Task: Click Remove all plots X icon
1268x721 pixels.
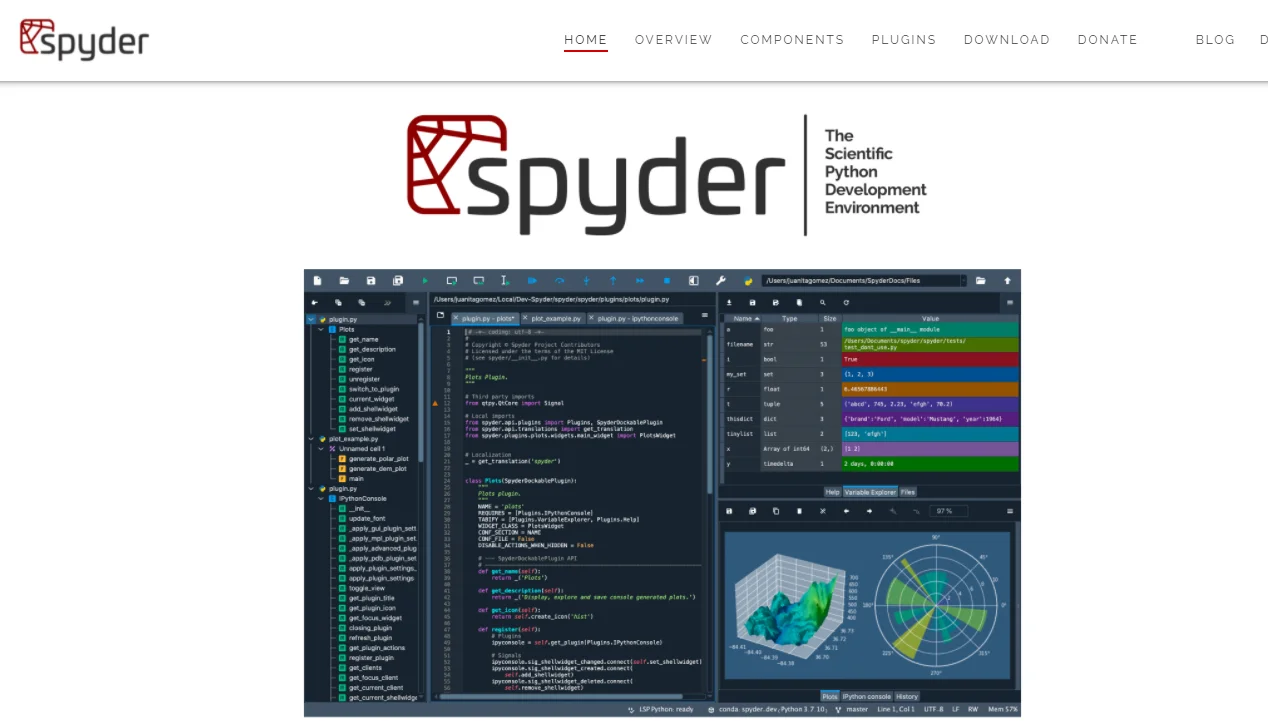Action: point(823,511)
